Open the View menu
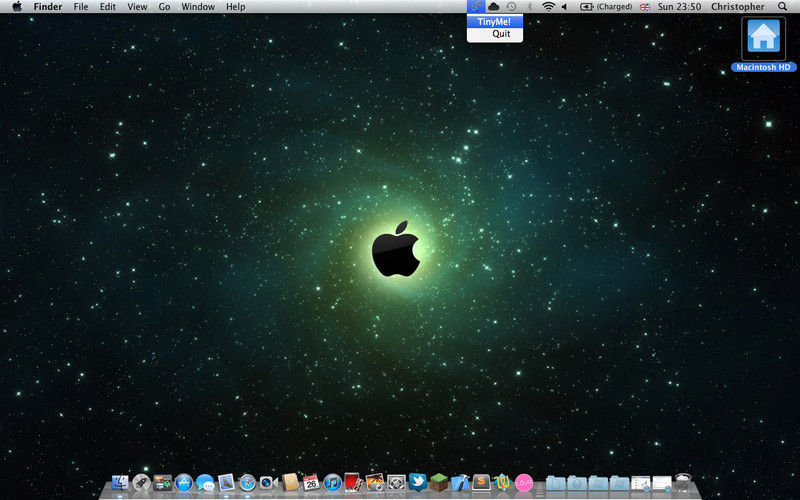Image resolution: width=800 pixels, height=500 pixels. tap(137, 7)
